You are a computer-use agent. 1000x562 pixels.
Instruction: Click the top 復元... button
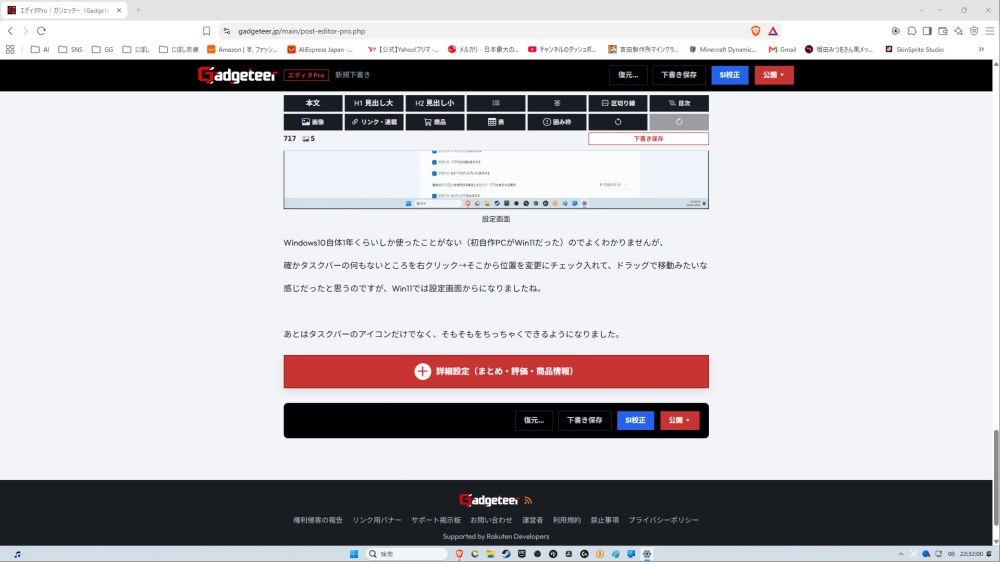[x=628, y=75]
